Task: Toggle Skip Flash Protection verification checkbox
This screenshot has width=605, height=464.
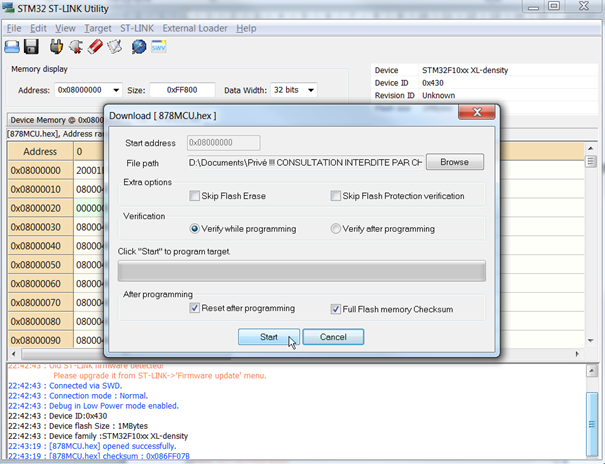Action: coord(337,196)
